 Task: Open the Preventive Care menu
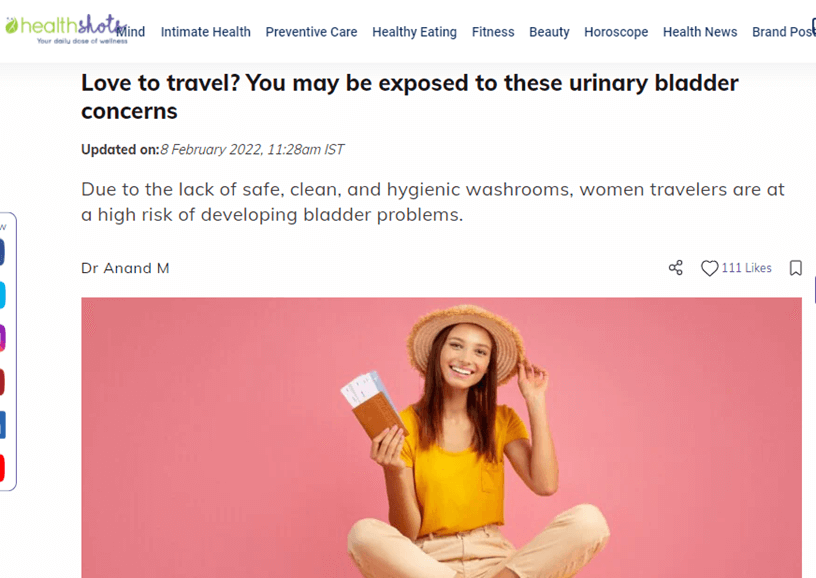[311, 32]
